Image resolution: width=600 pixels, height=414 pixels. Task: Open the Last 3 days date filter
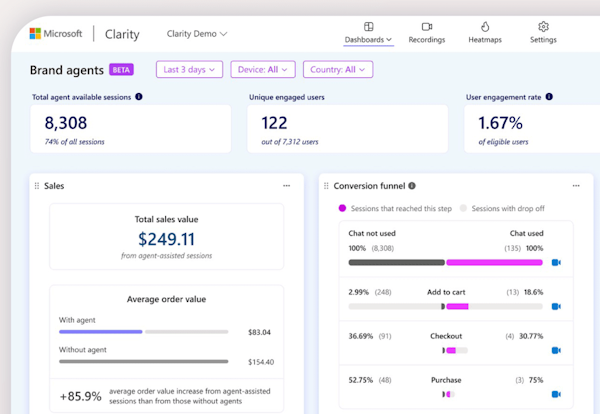pos(189,70)
